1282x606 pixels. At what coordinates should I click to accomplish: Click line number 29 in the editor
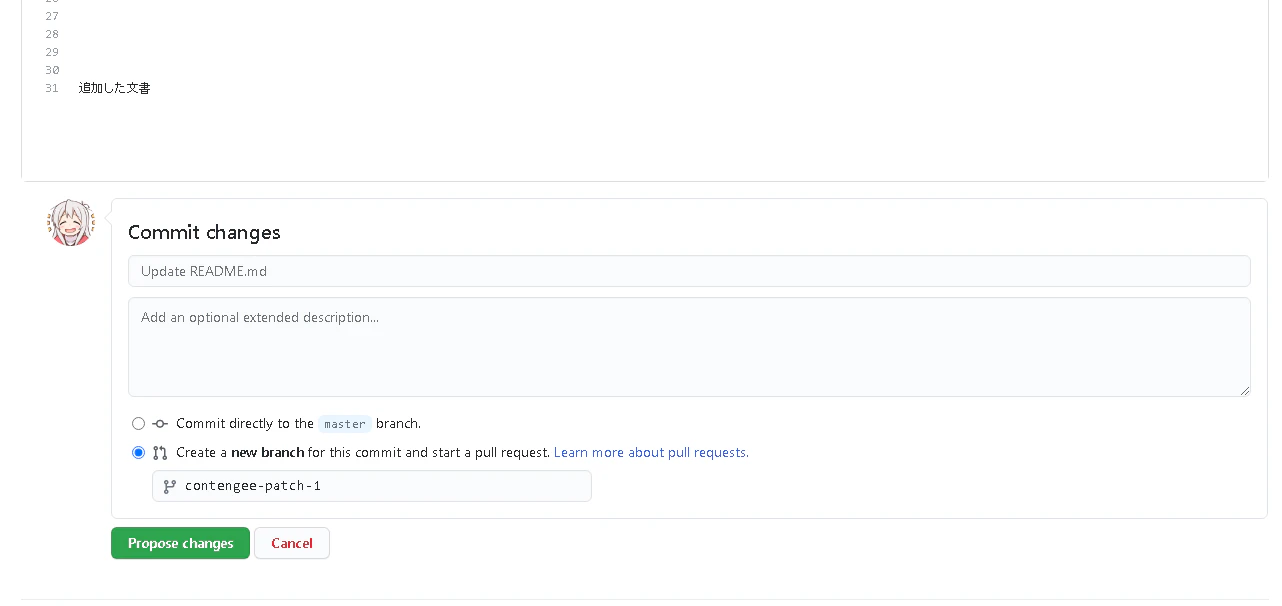pyautogui.click(x=52, y=52)
